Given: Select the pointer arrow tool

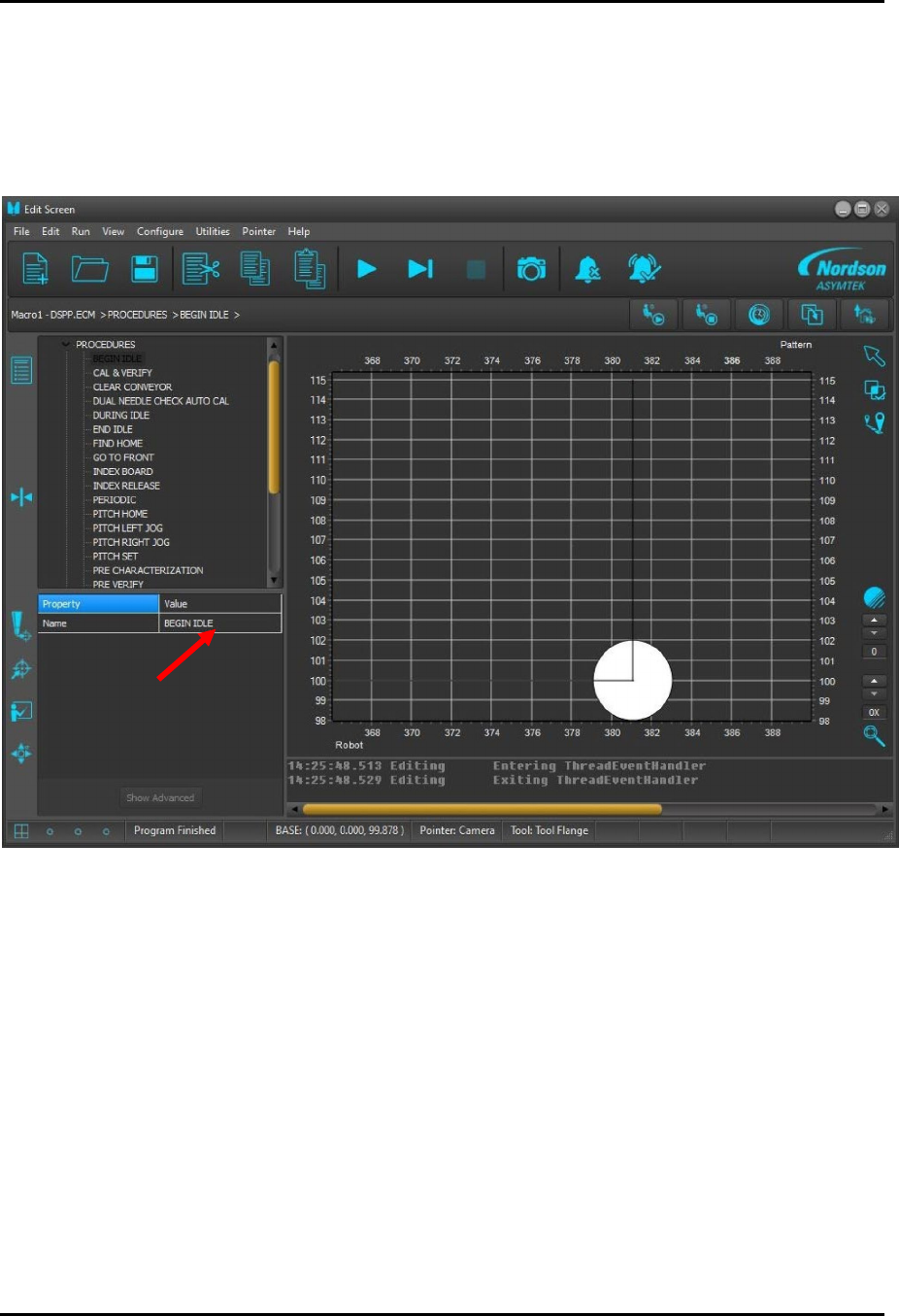Looking at the screenshot, I should [x=875, y=355].
